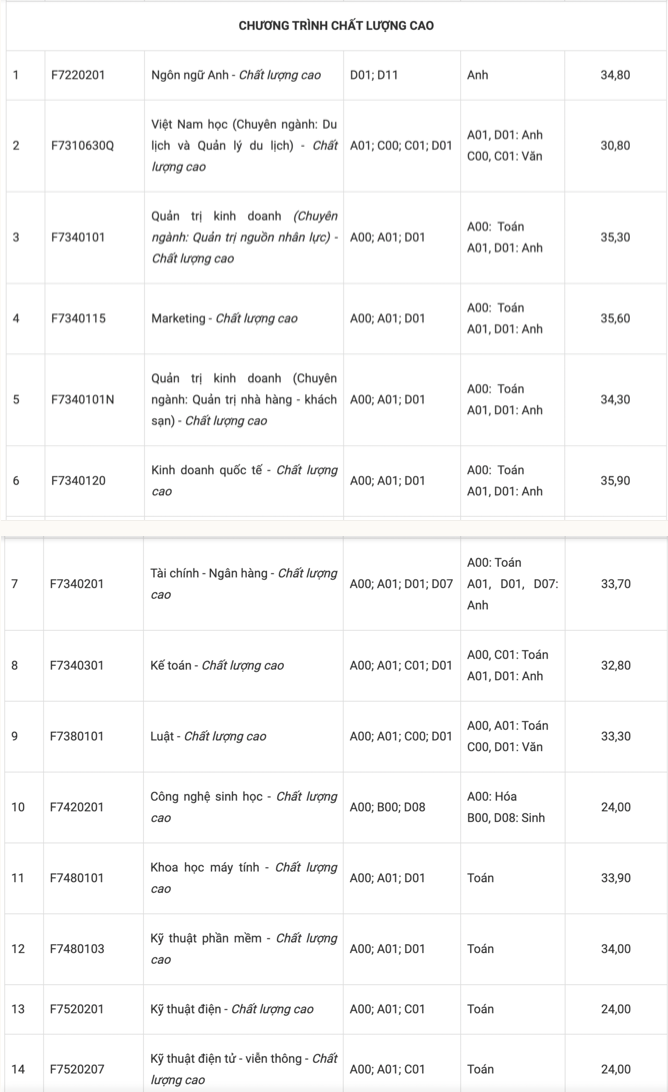Select the "Luật" program name

coord(208,737)
